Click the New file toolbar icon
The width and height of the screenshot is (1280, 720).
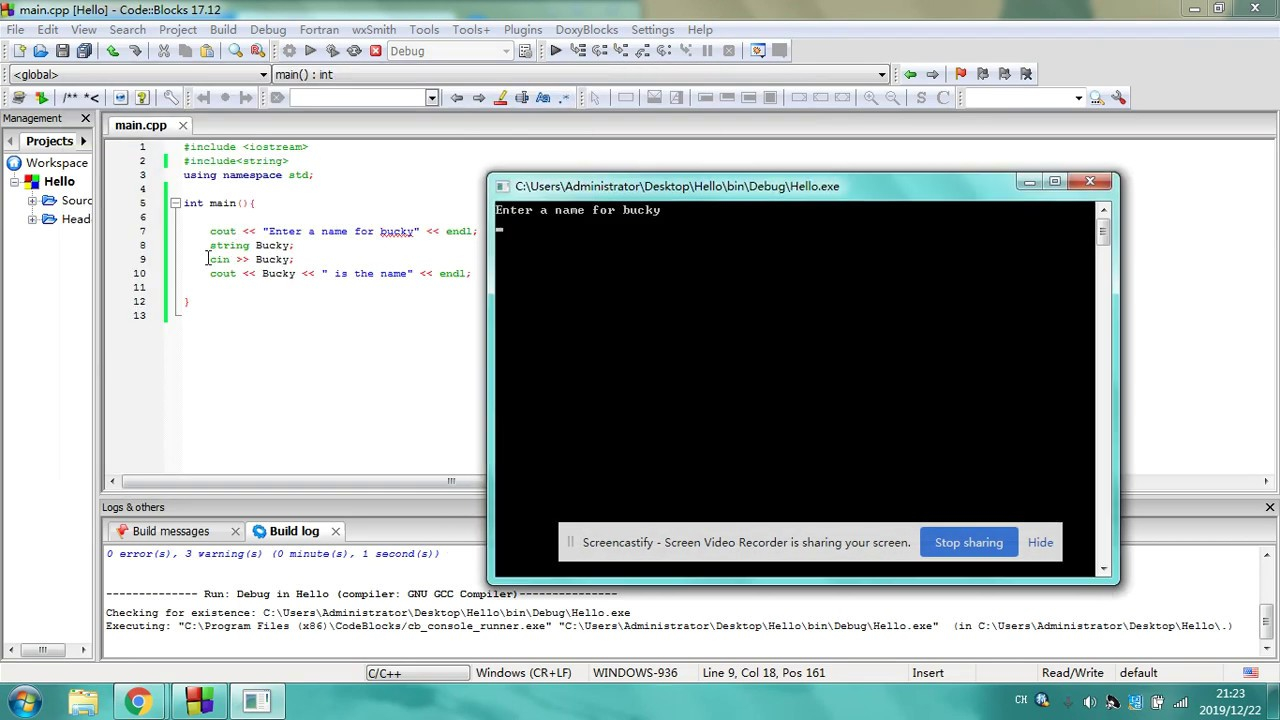(x=18, y=51)
